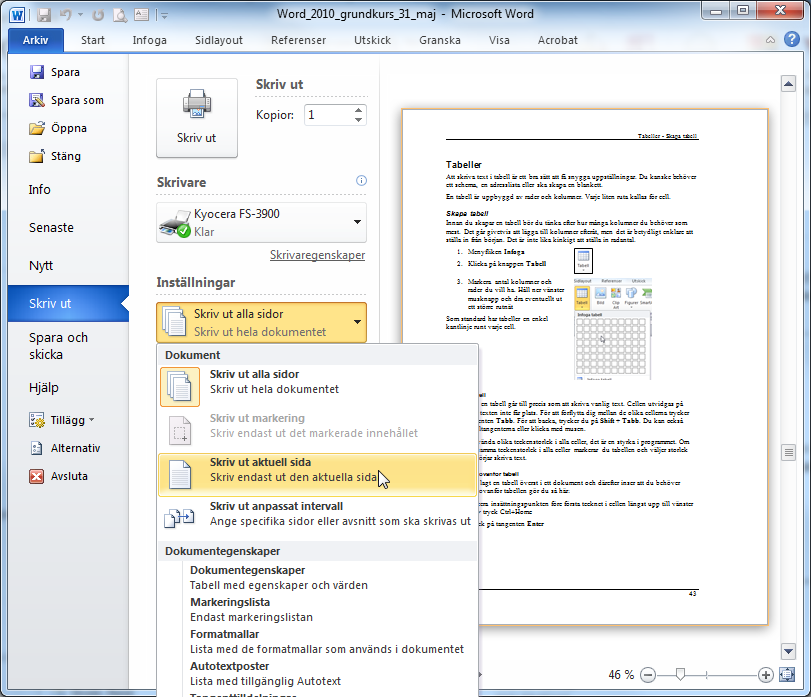The height and width of the screenshot is (697, 811).
Task: Open the Skrivaregenskaper link
Action: [x=318, y=255]
